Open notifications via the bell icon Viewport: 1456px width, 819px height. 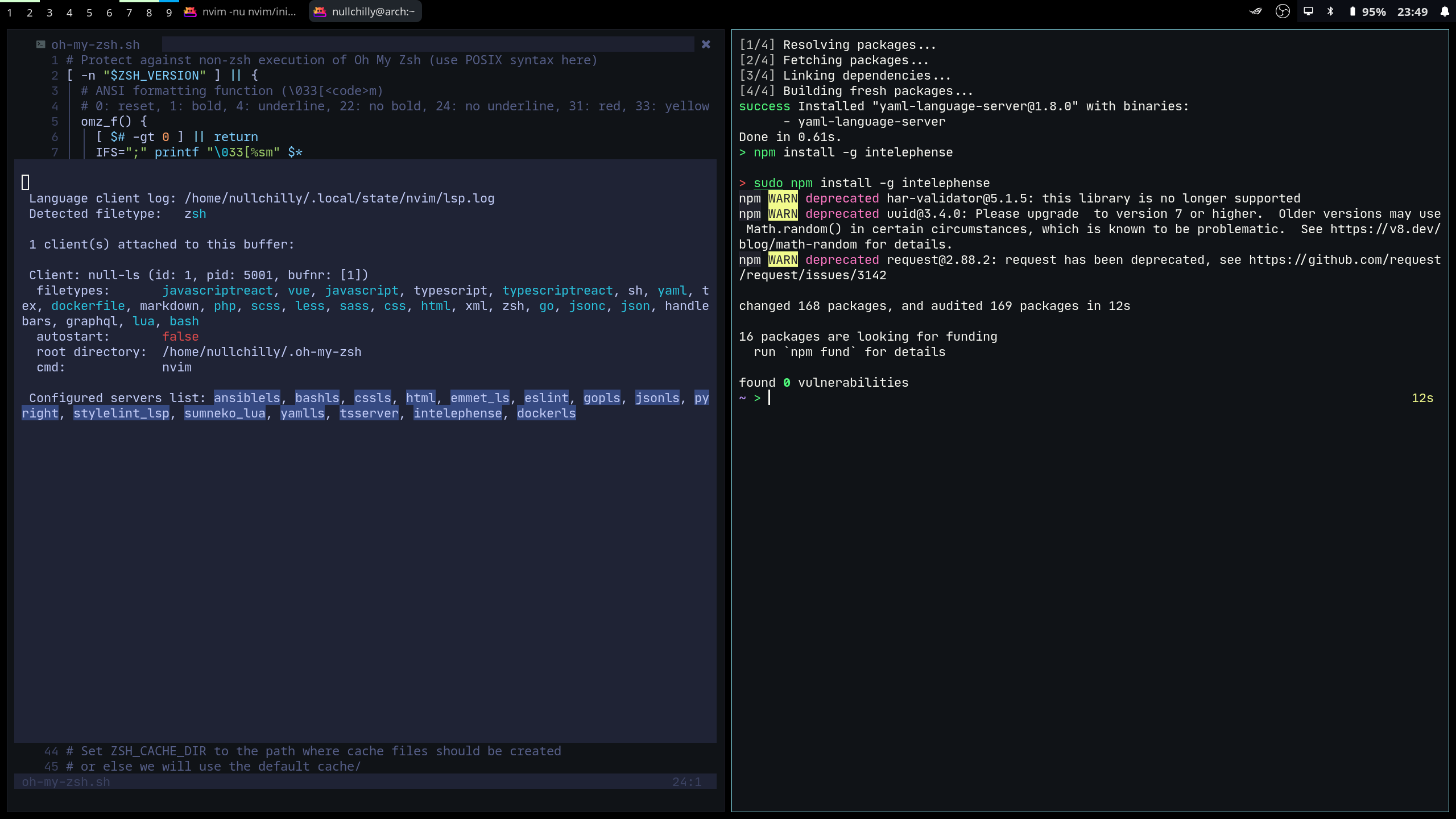point(1445,11)
